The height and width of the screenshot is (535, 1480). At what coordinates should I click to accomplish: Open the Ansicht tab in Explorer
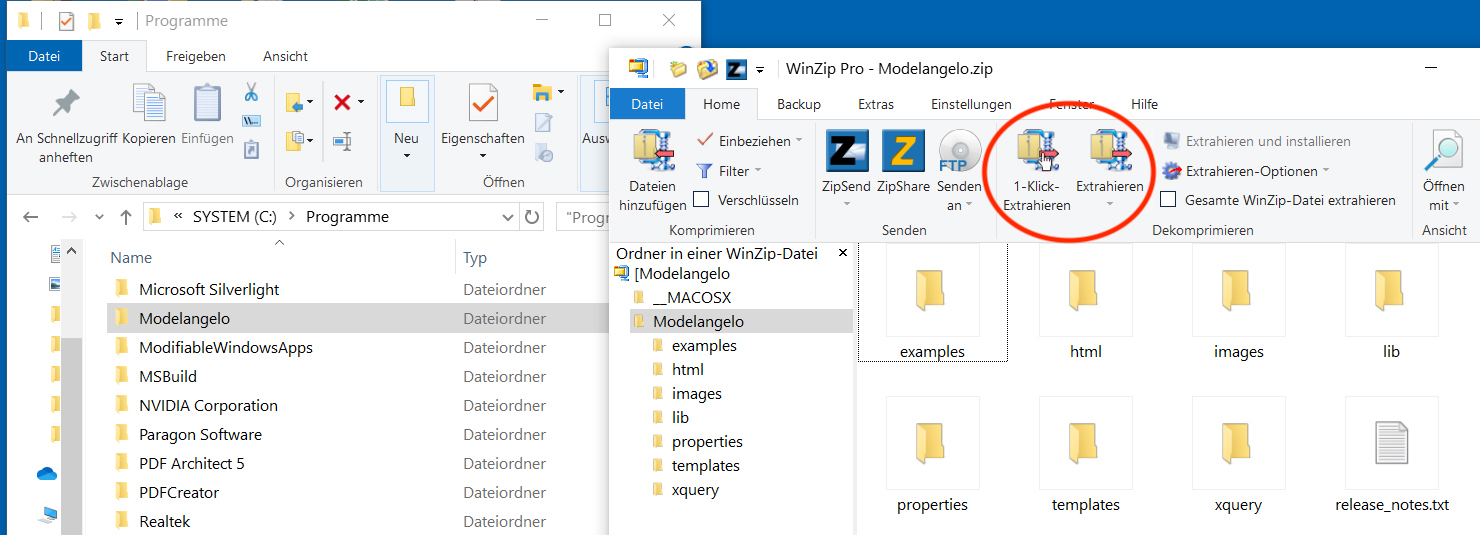(x=285, y=56)
